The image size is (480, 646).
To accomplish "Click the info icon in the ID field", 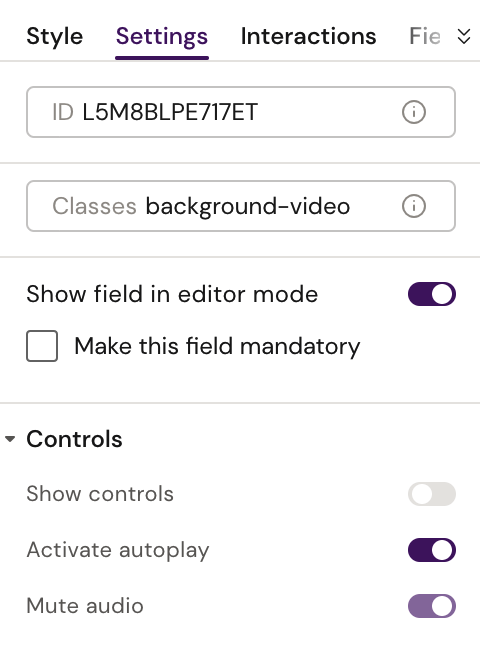I will tap(414, 112).
